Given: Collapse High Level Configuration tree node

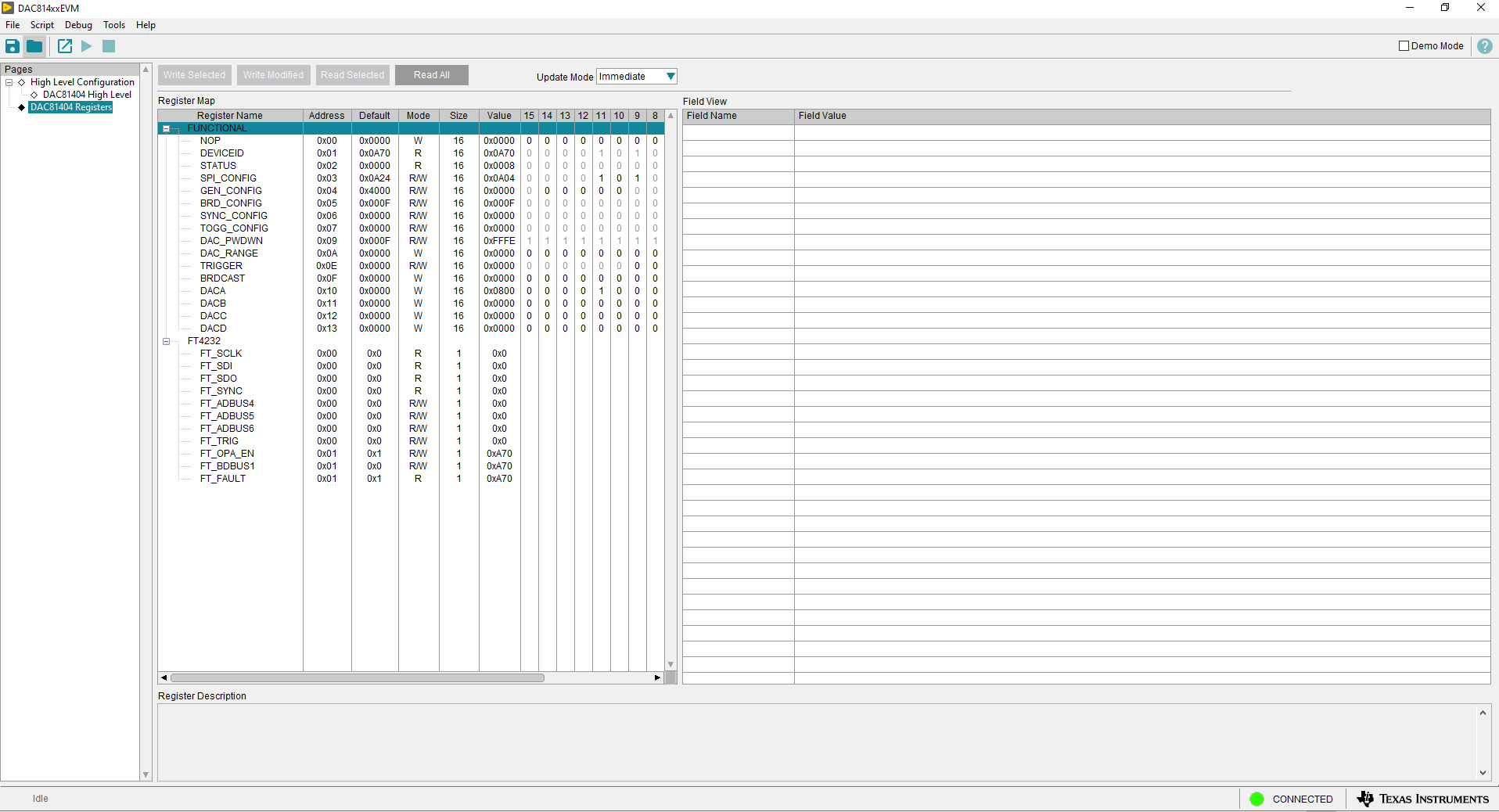Looking at the screenshot, I should (9, 82).
